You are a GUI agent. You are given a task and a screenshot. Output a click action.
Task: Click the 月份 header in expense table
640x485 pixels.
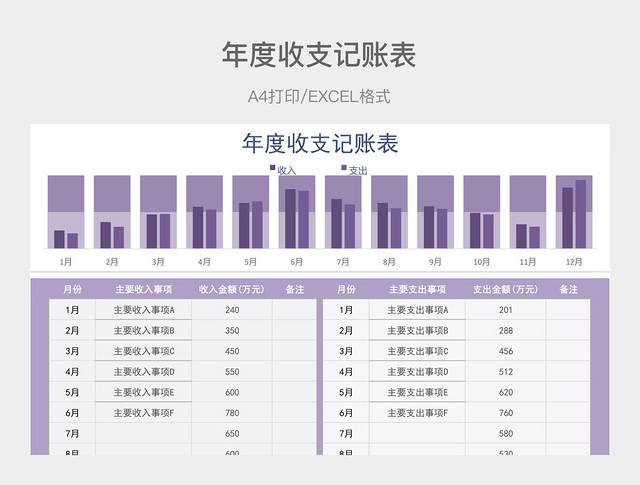point(346,289)
